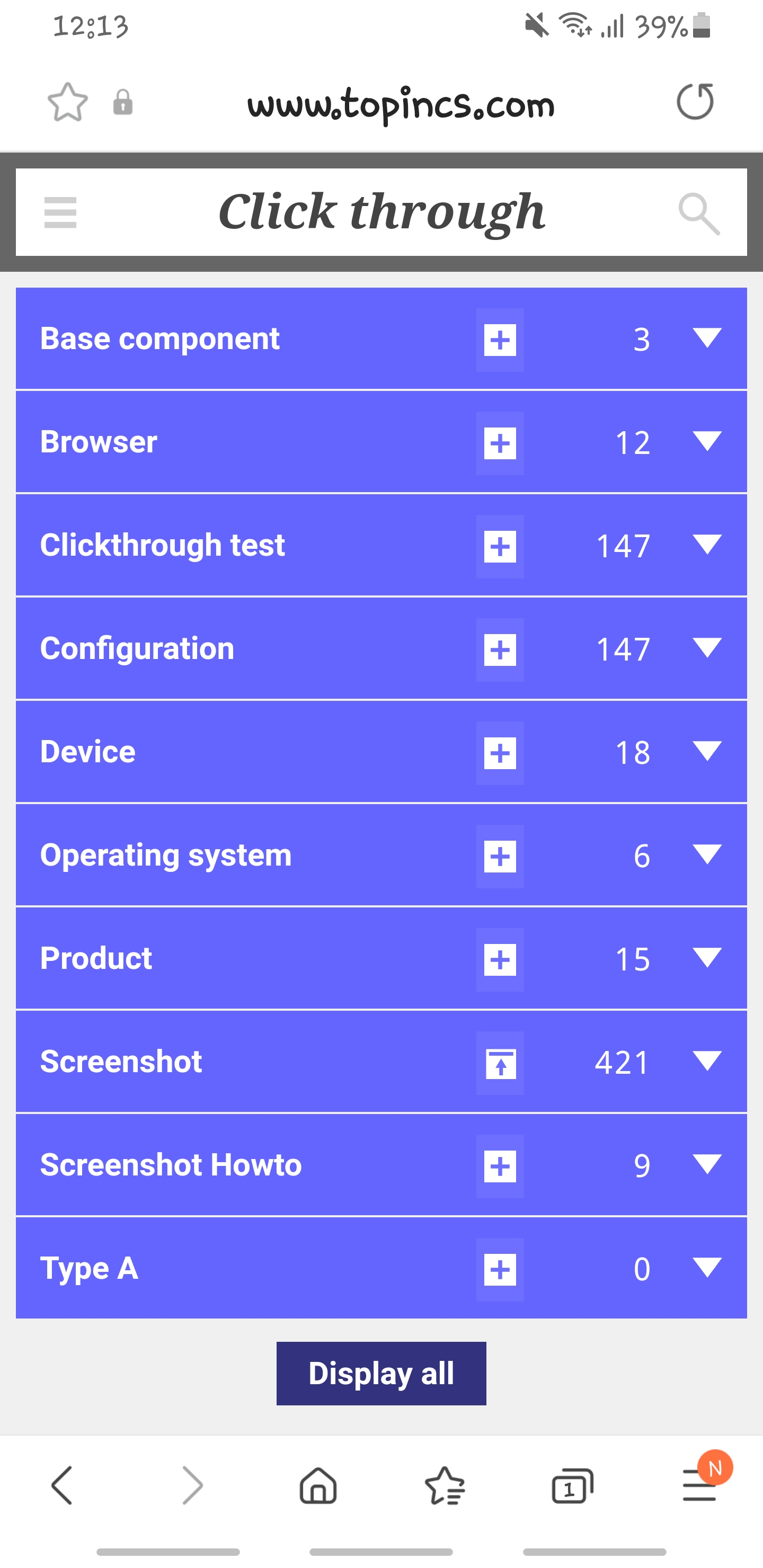Open the hamburger menu in the page header
Screen dimensions: 763x1568
60,212
